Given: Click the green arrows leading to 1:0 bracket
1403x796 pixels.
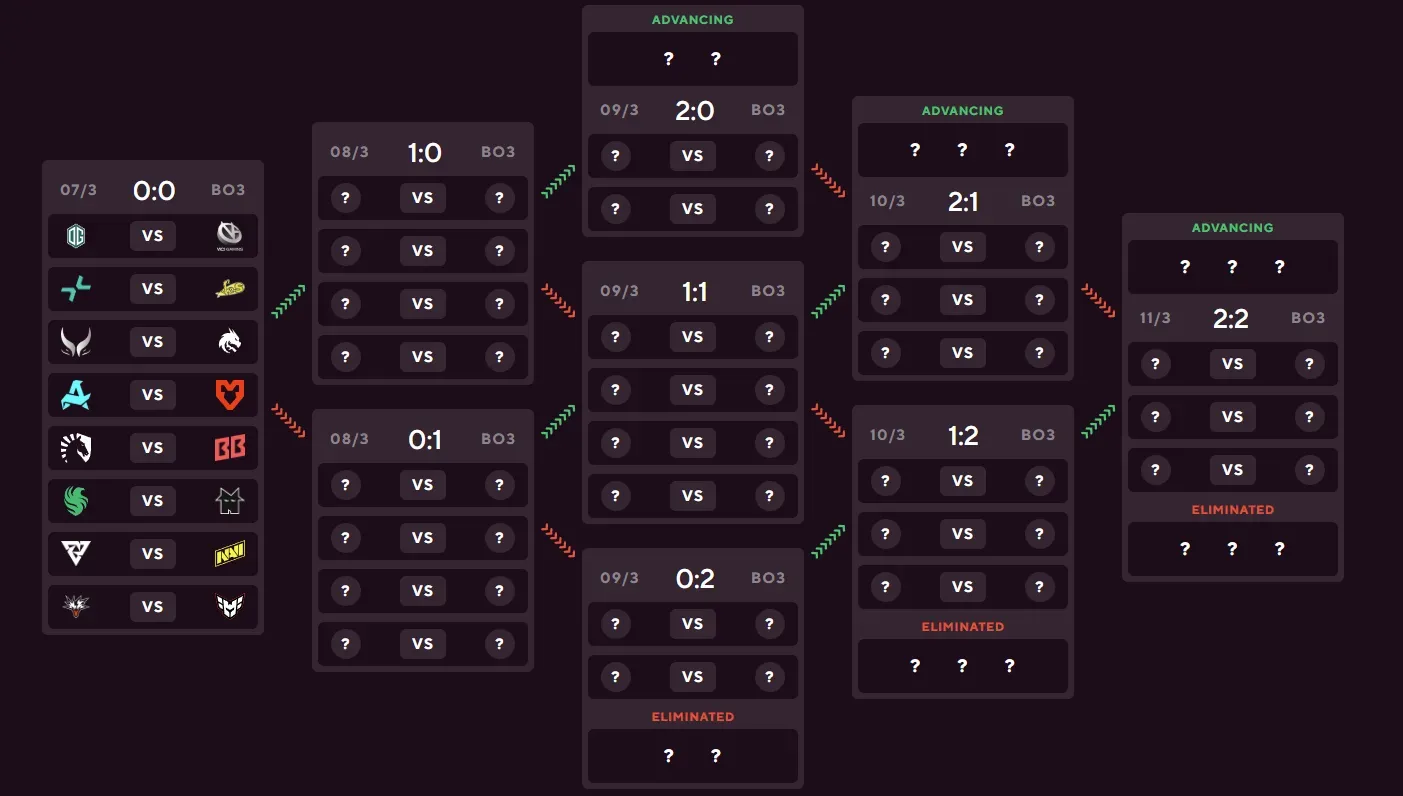Looking at the screenshot, I should click(288, 301).
